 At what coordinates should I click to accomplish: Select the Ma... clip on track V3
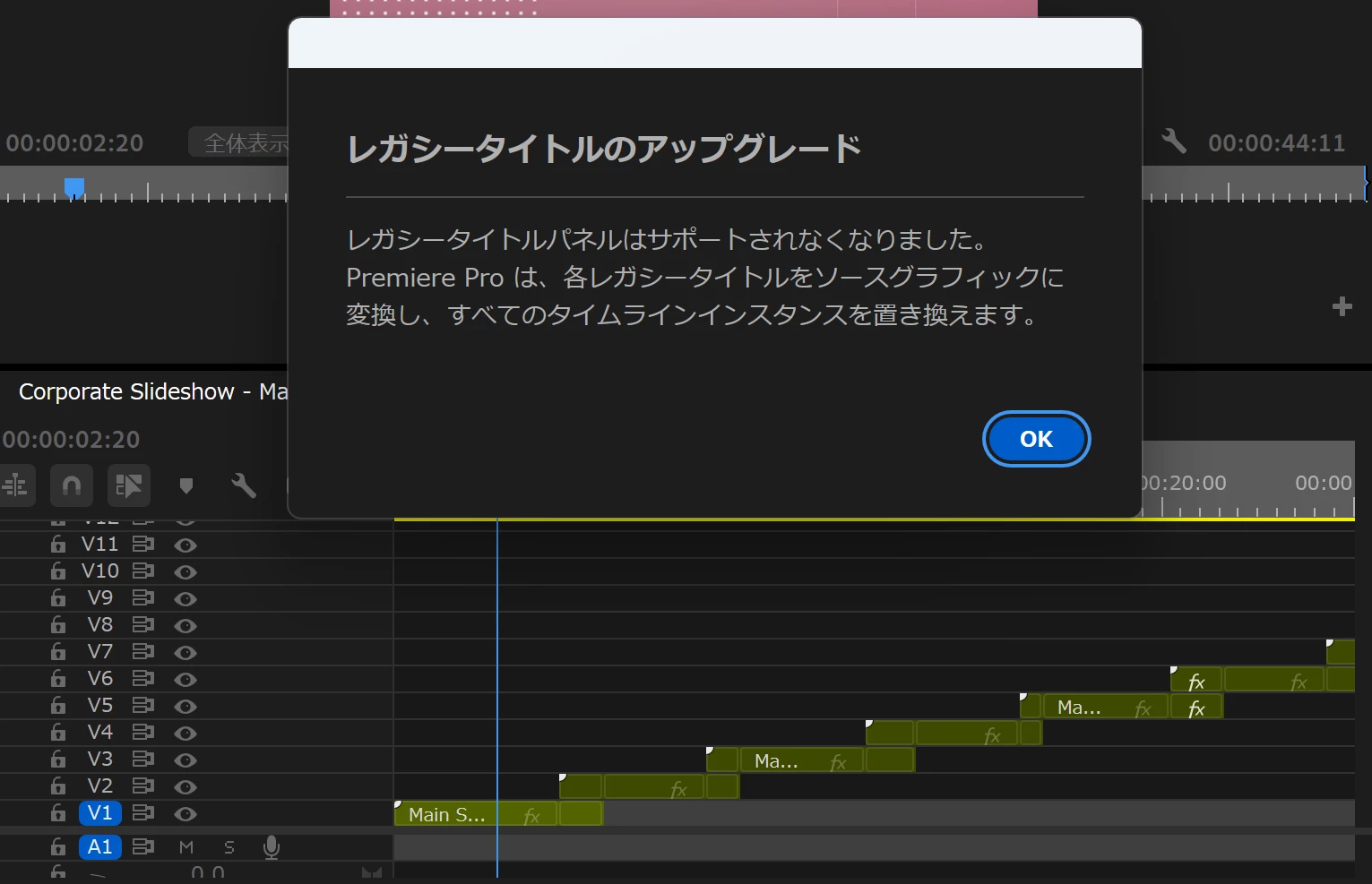point(801,760)
